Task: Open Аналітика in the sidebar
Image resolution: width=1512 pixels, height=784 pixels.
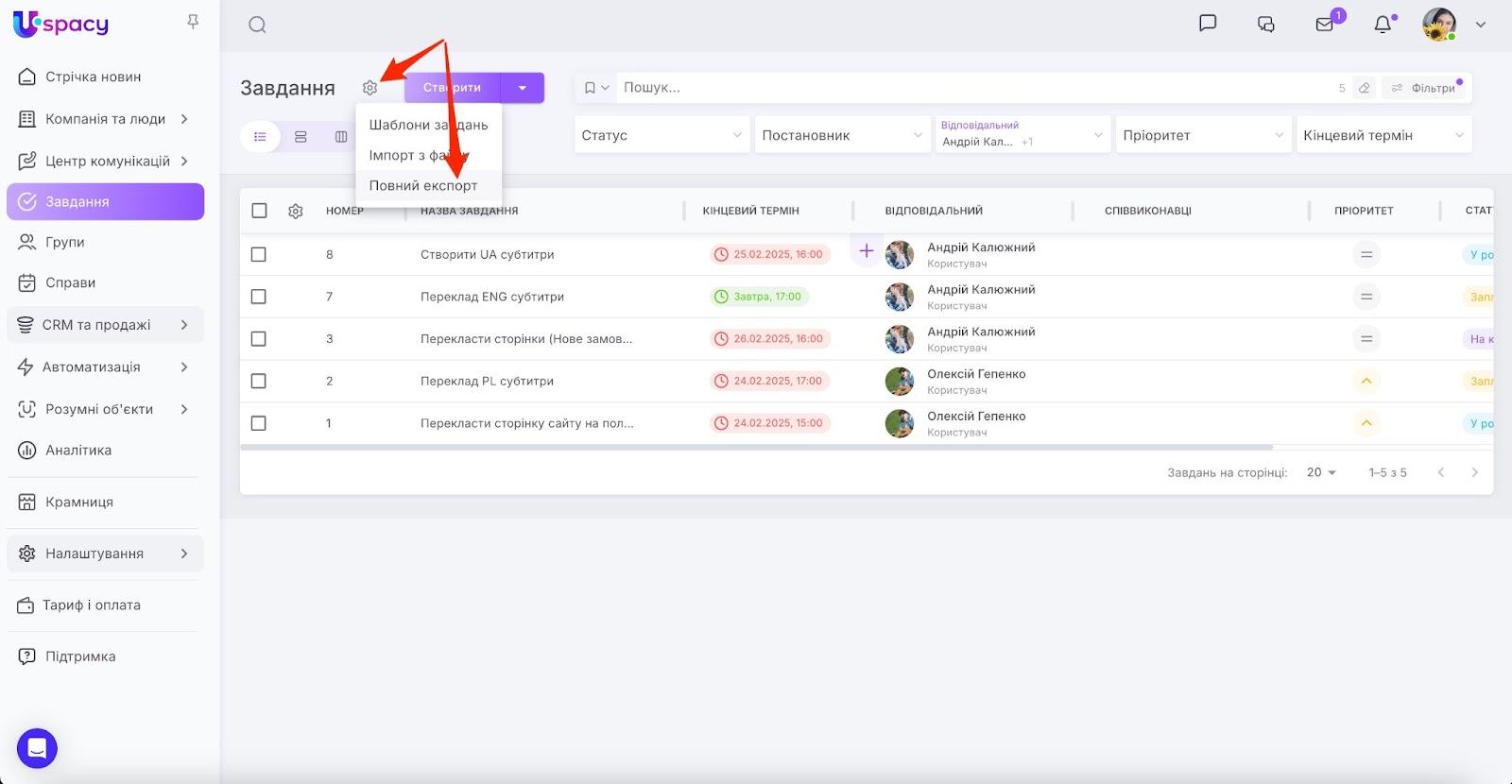Action: click(x=78, y=451)
